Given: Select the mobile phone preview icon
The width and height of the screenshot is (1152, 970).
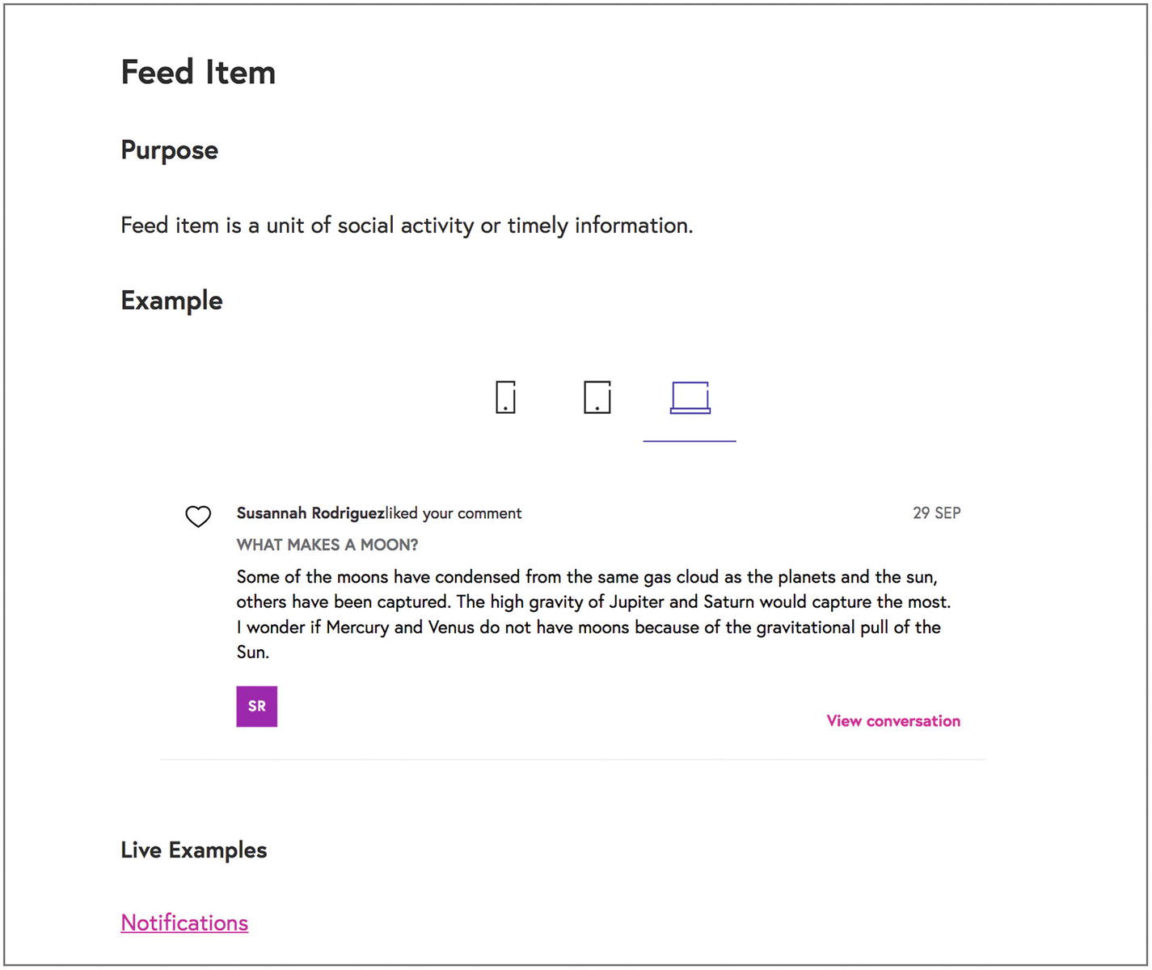Looking at the screenshot, I should [505, 398].
